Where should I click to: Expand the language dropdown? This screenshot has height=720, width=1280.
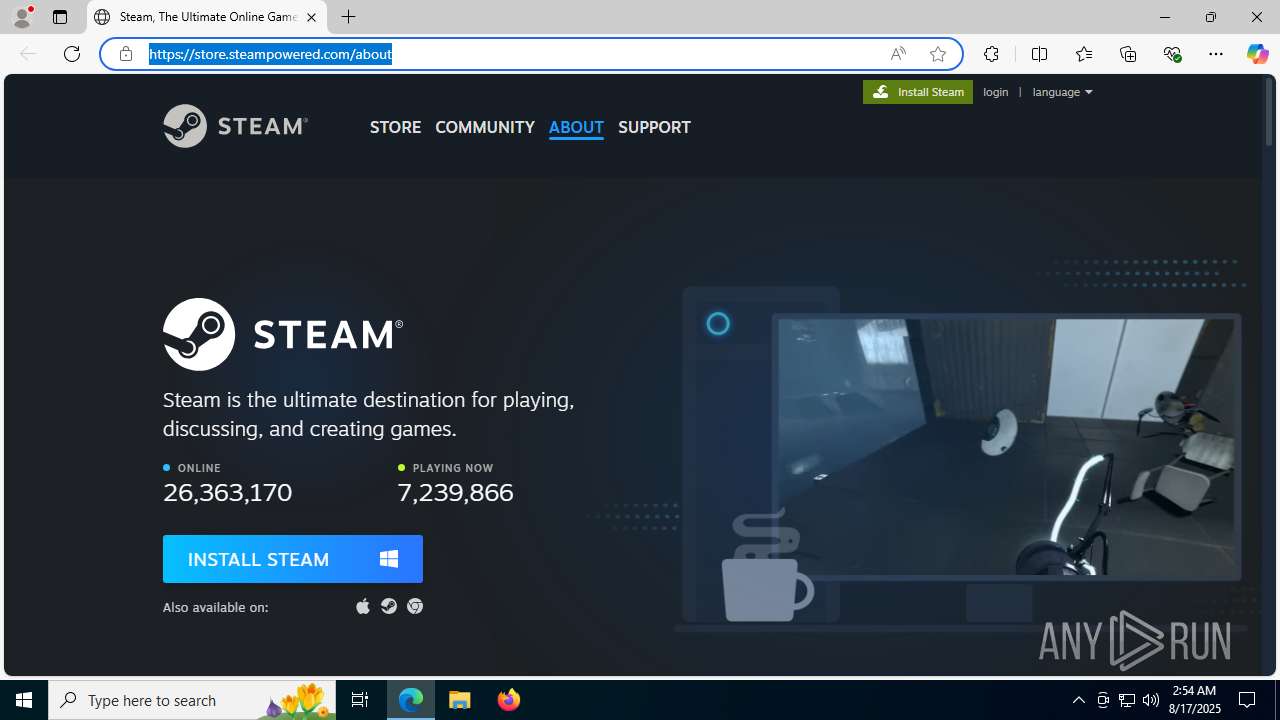[x=1062, y=92]
